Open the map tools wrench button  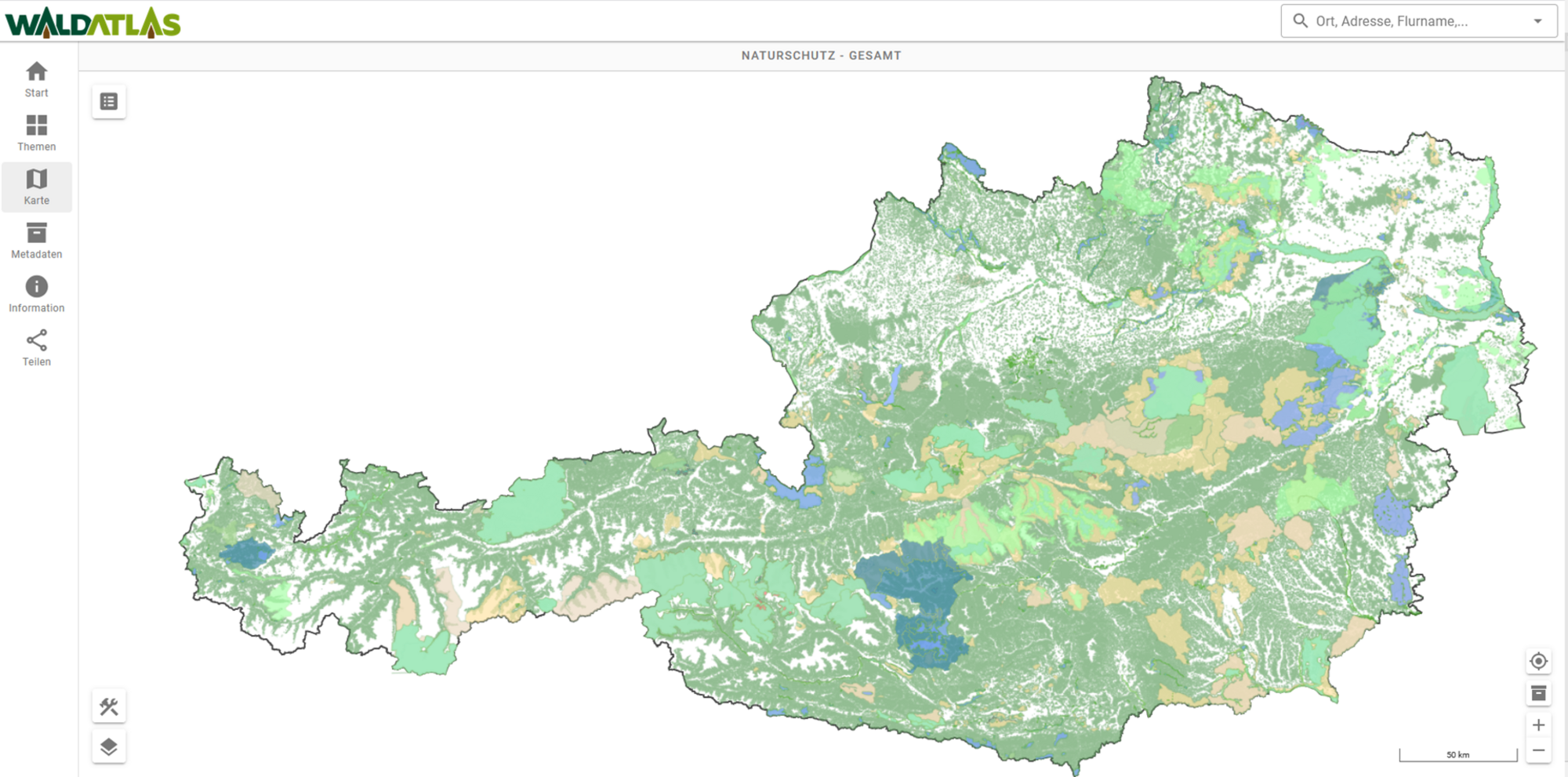coord(109,706)
